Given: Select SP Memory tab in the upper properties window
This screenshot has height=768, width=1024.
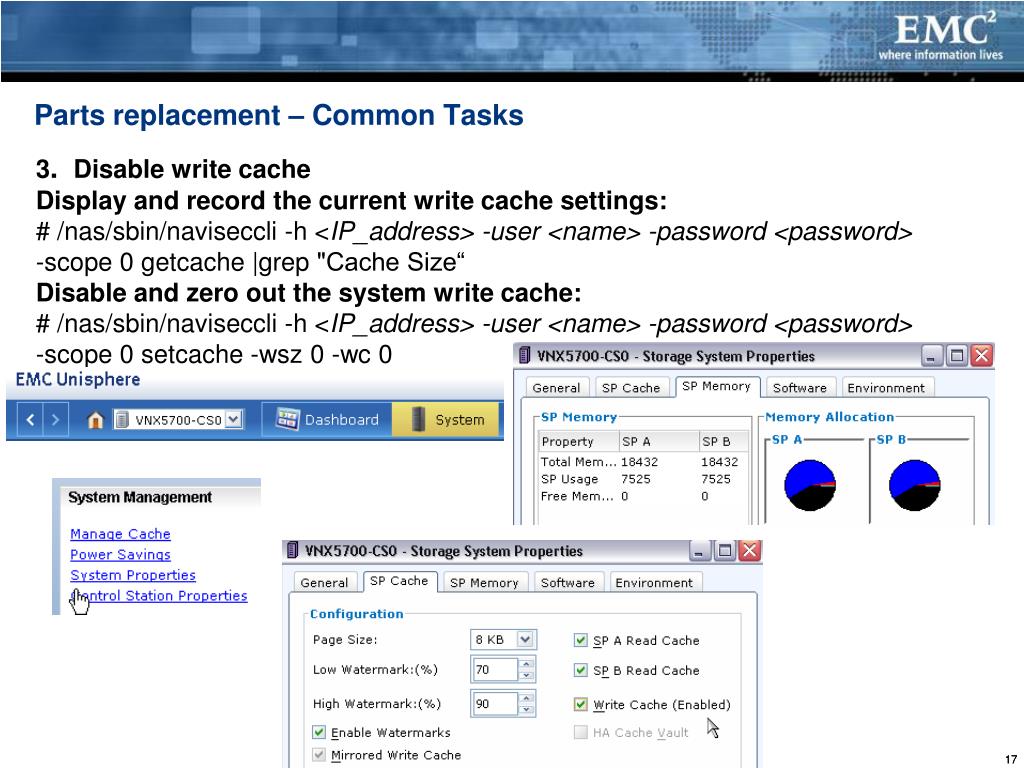Looking at the screenshot, I should (716, 386).
